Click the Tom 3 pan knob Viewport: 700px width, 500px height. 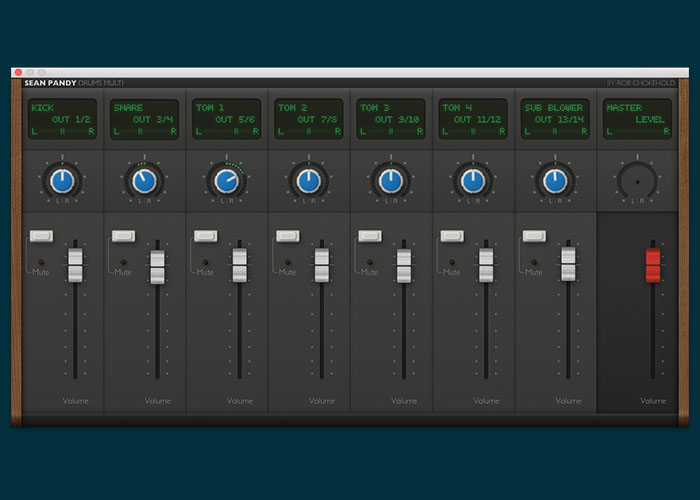click(x=391, y=181)
